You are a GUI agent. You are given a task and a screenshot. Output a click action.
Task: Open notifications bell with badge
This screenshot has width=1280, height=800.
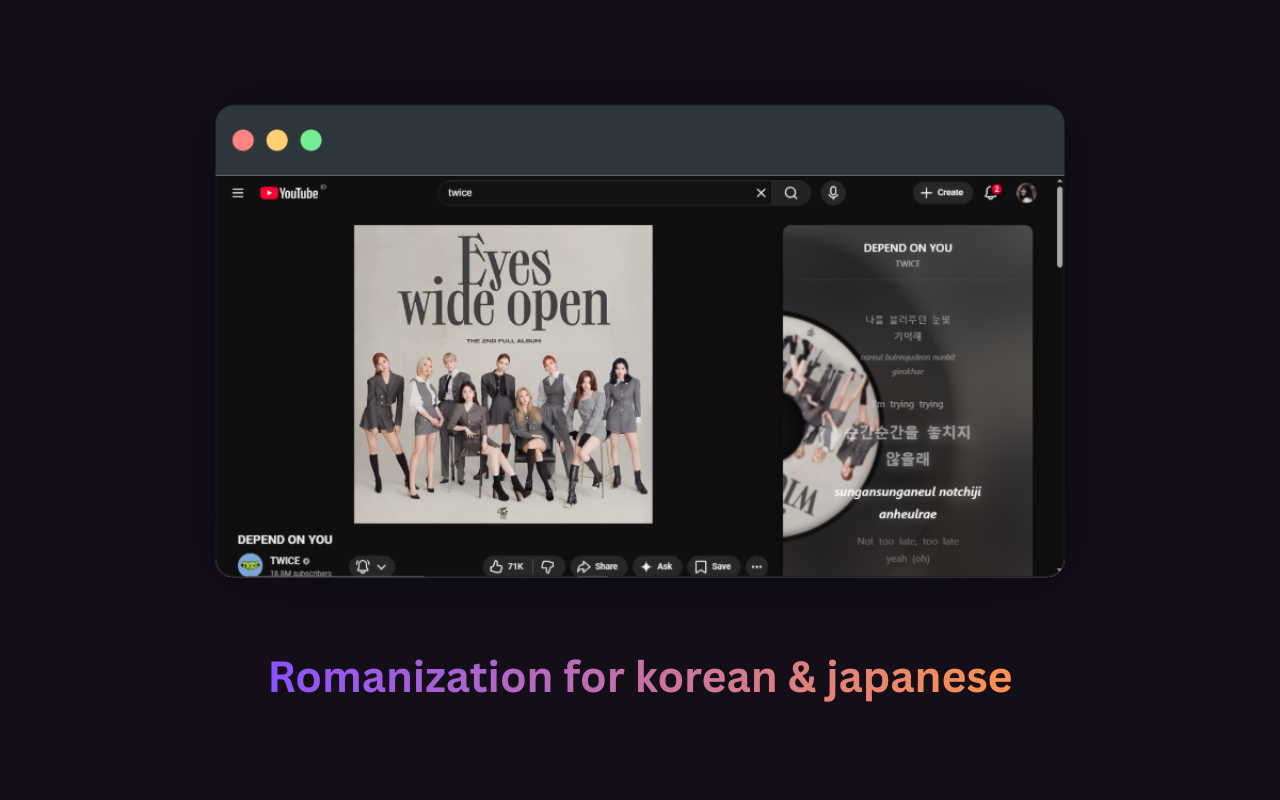click(991, 192)
